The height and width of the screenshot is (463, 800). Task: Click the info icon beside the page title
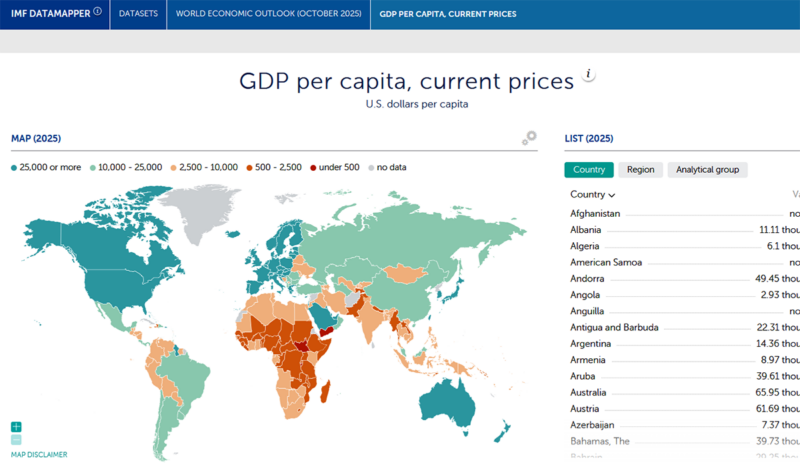tap(589, 76)
